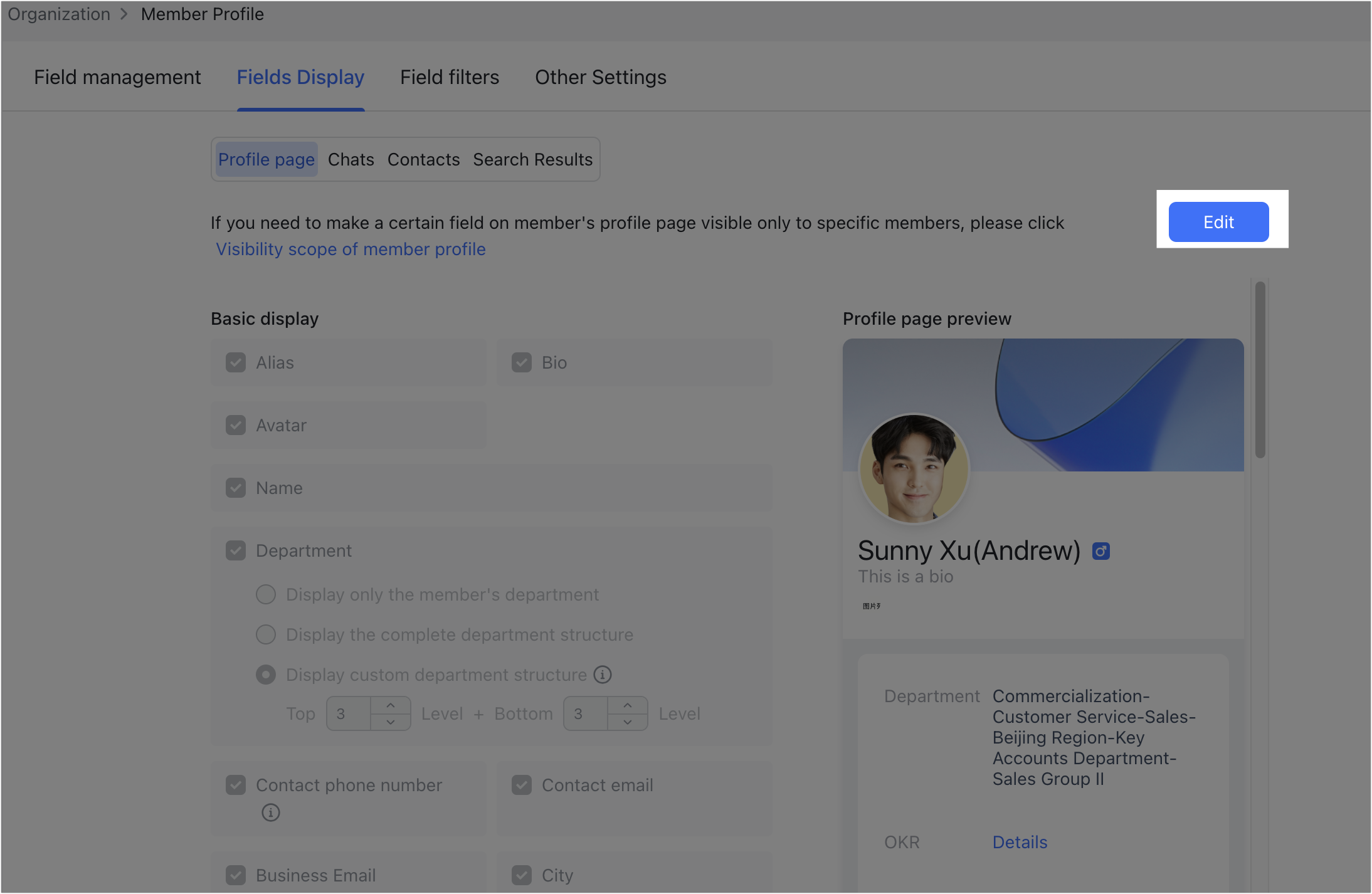Open the Search Results sub-tab

532,159
